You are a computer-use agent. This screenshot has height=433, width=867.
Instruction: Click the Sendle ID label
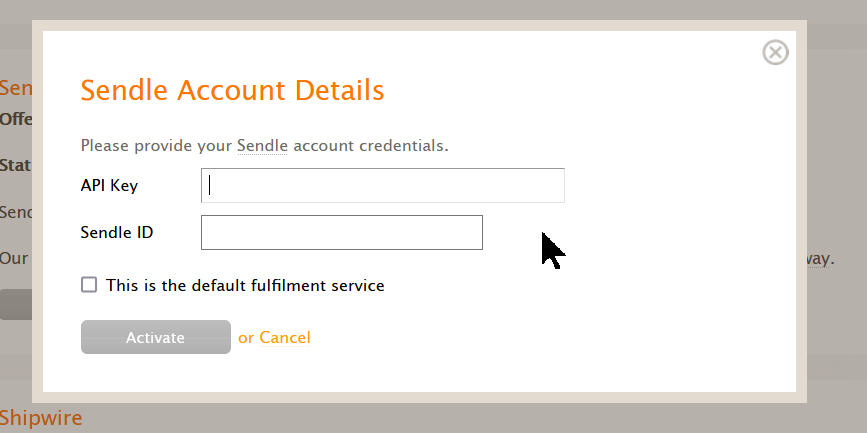coord(117,232)
